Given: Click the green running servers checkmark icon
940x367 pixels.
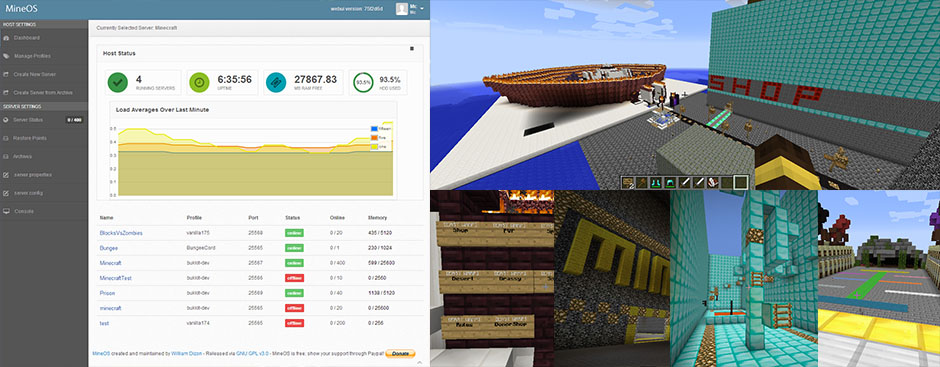Looking at the screenshot, I should [x=118, y=82].
